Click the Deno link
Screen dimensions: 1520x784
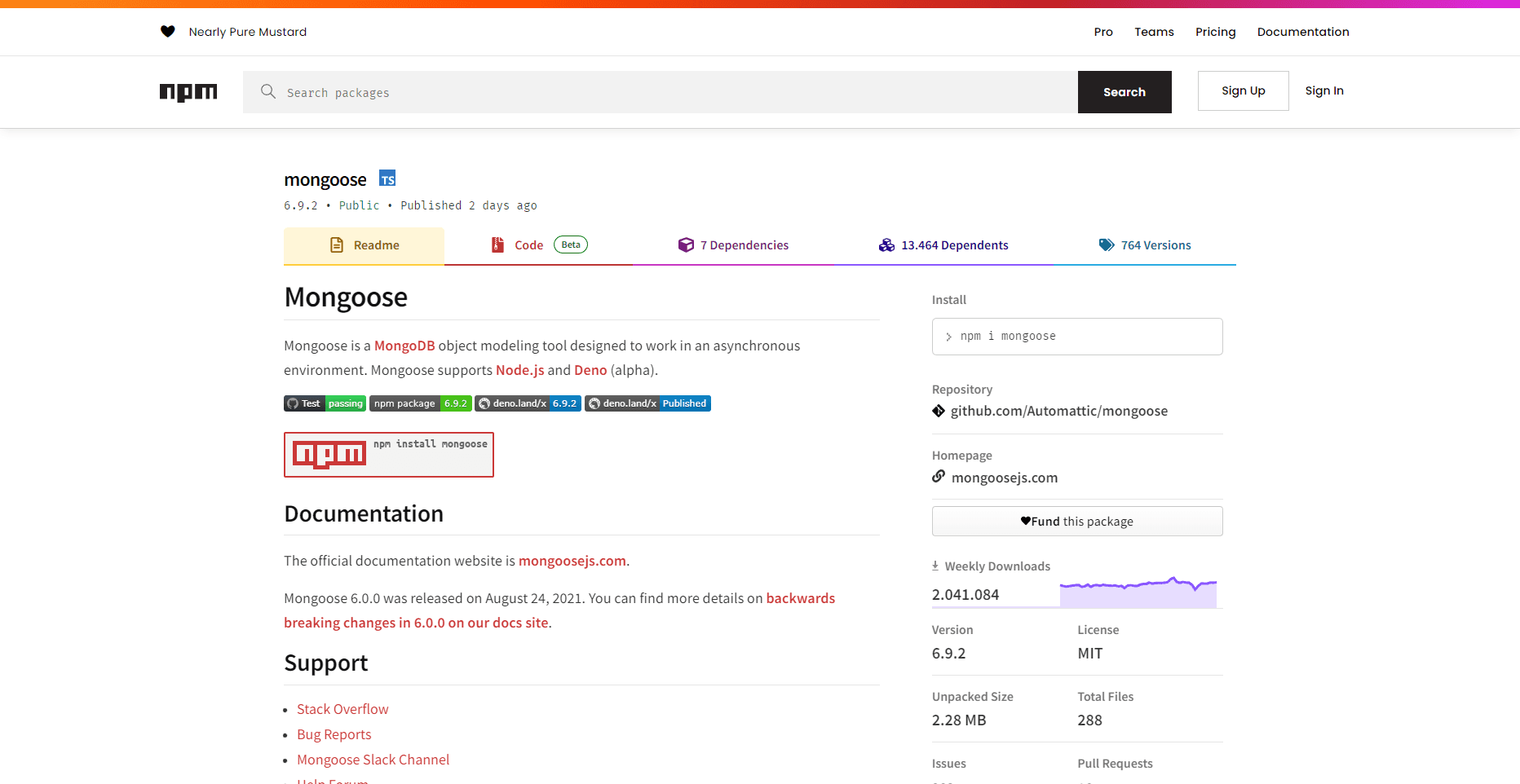[590, 370]
